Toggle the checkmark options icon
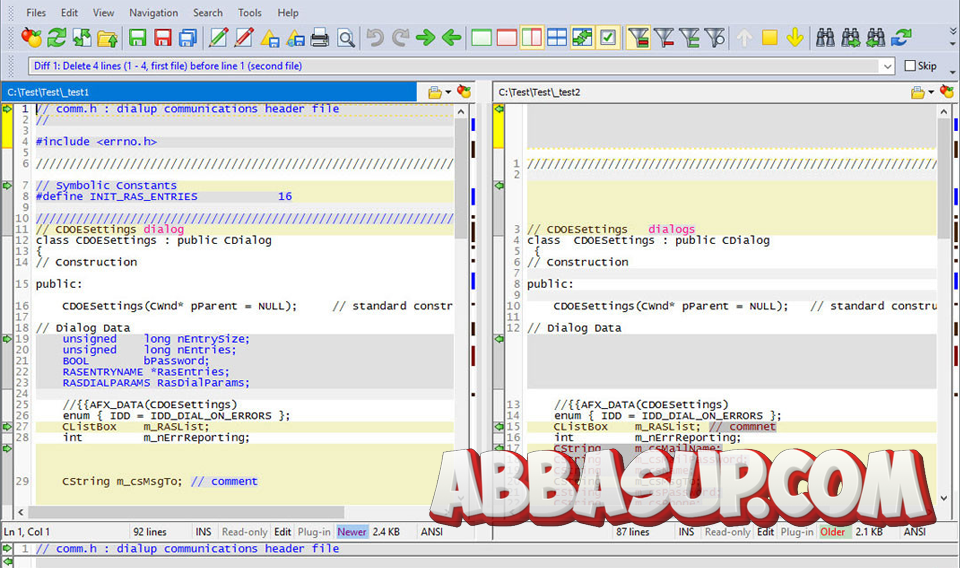 pyautogui.click(x=608, y=38)
